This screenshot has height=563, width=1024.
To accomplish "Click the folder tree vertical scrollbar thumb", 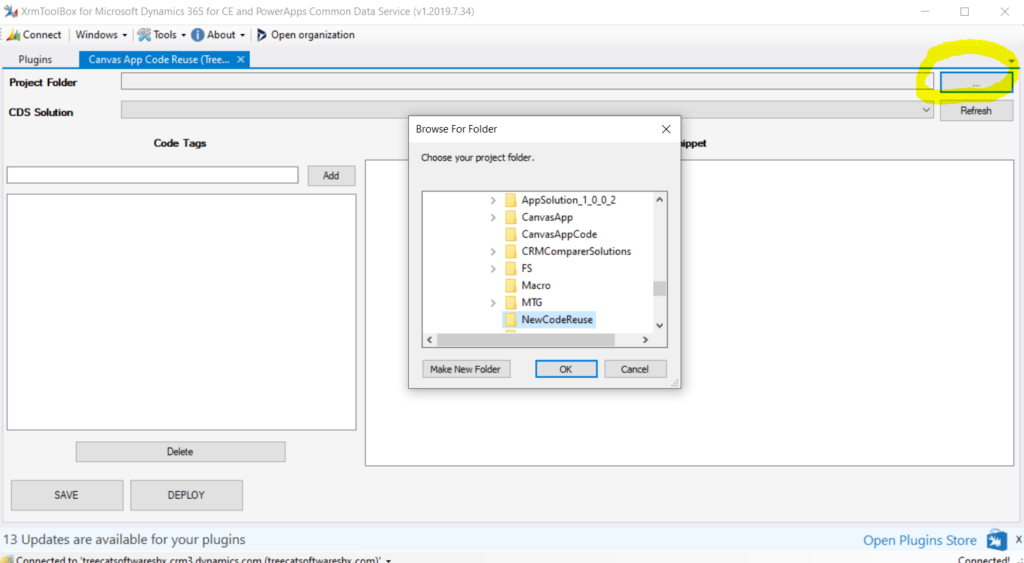I will 660,288.
